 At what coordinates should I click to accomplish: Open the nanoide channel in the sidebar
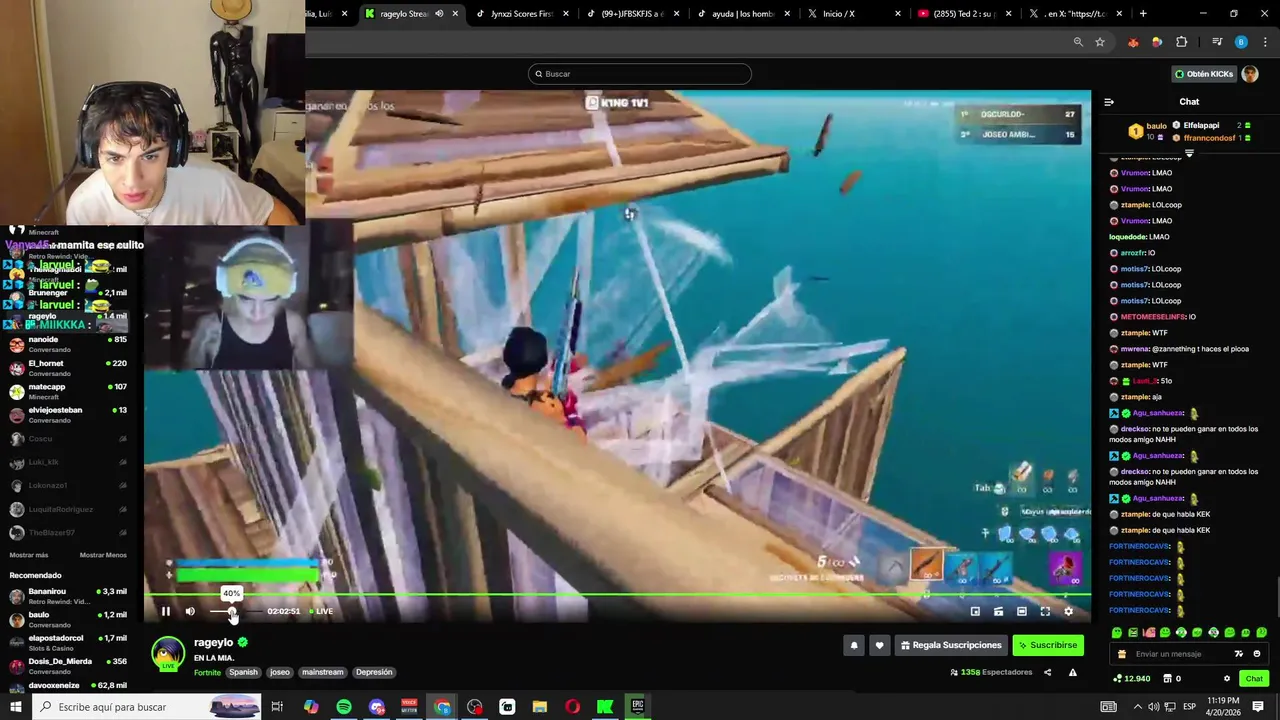pos(68,344)
